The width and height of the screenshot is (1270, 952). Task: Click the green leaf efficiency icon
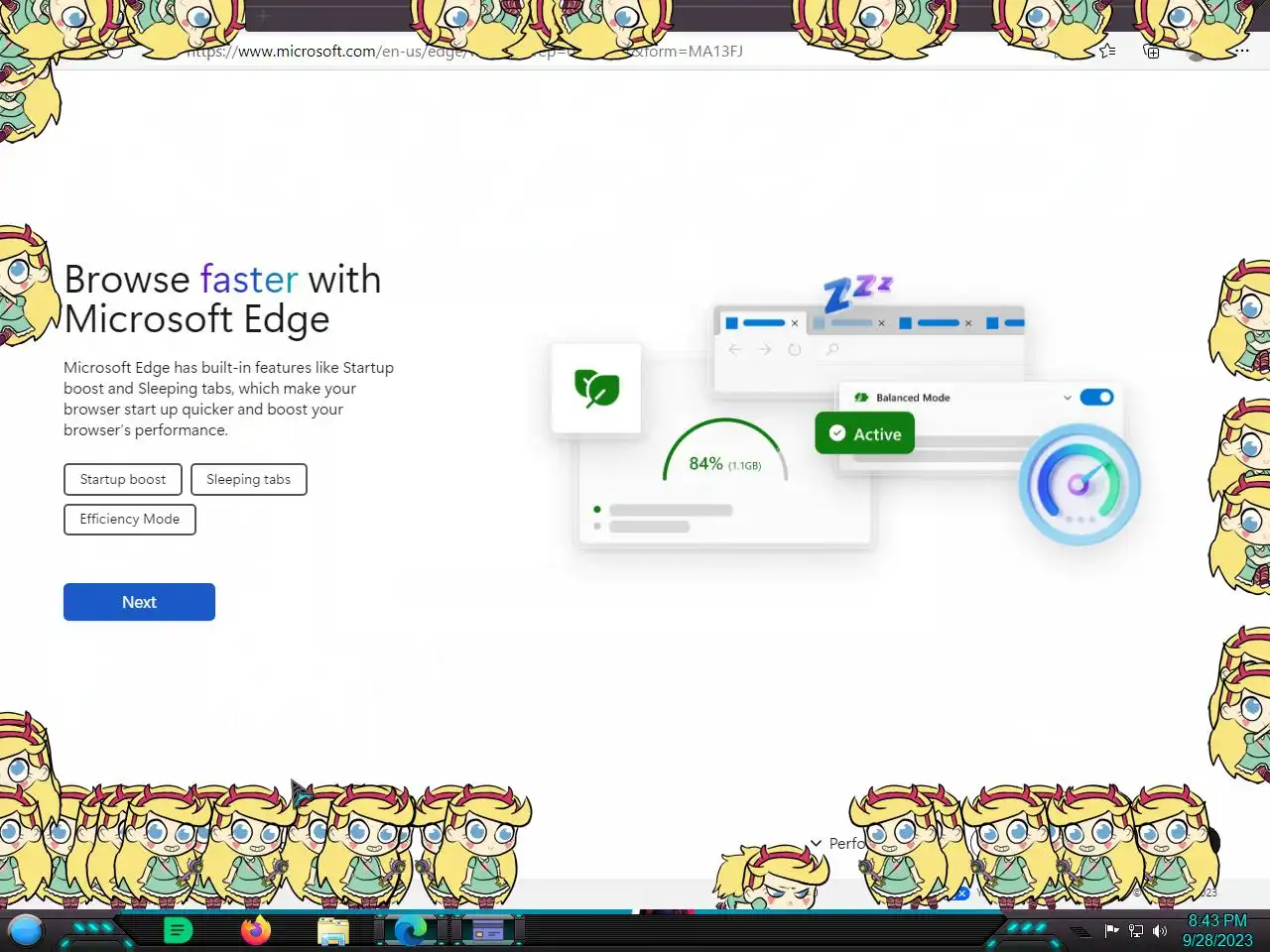[x=596, y=388]
